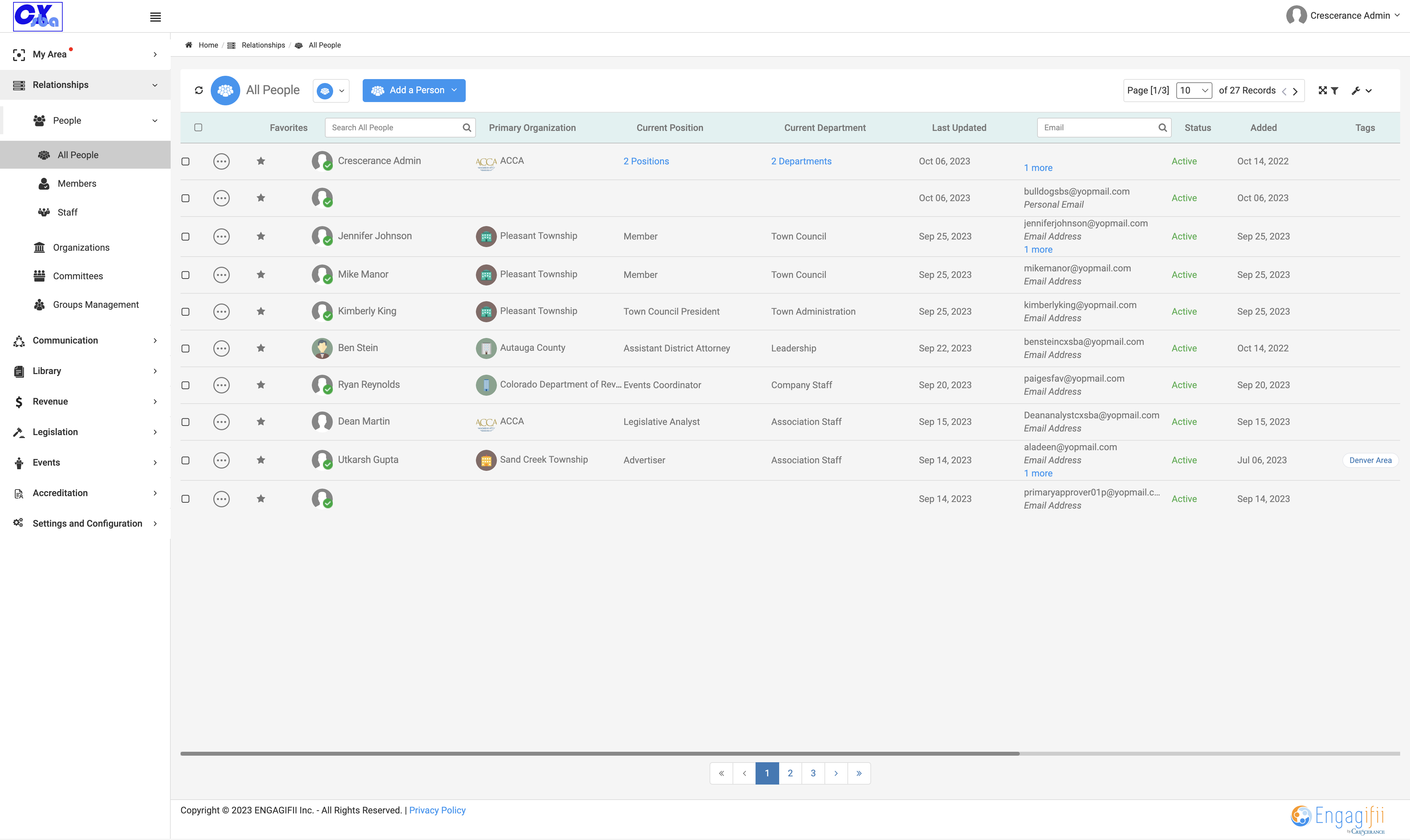This screenshot has height=840, width=1410.
Task: Open the filter funnel icon
Action: [x=1335, y=91]
